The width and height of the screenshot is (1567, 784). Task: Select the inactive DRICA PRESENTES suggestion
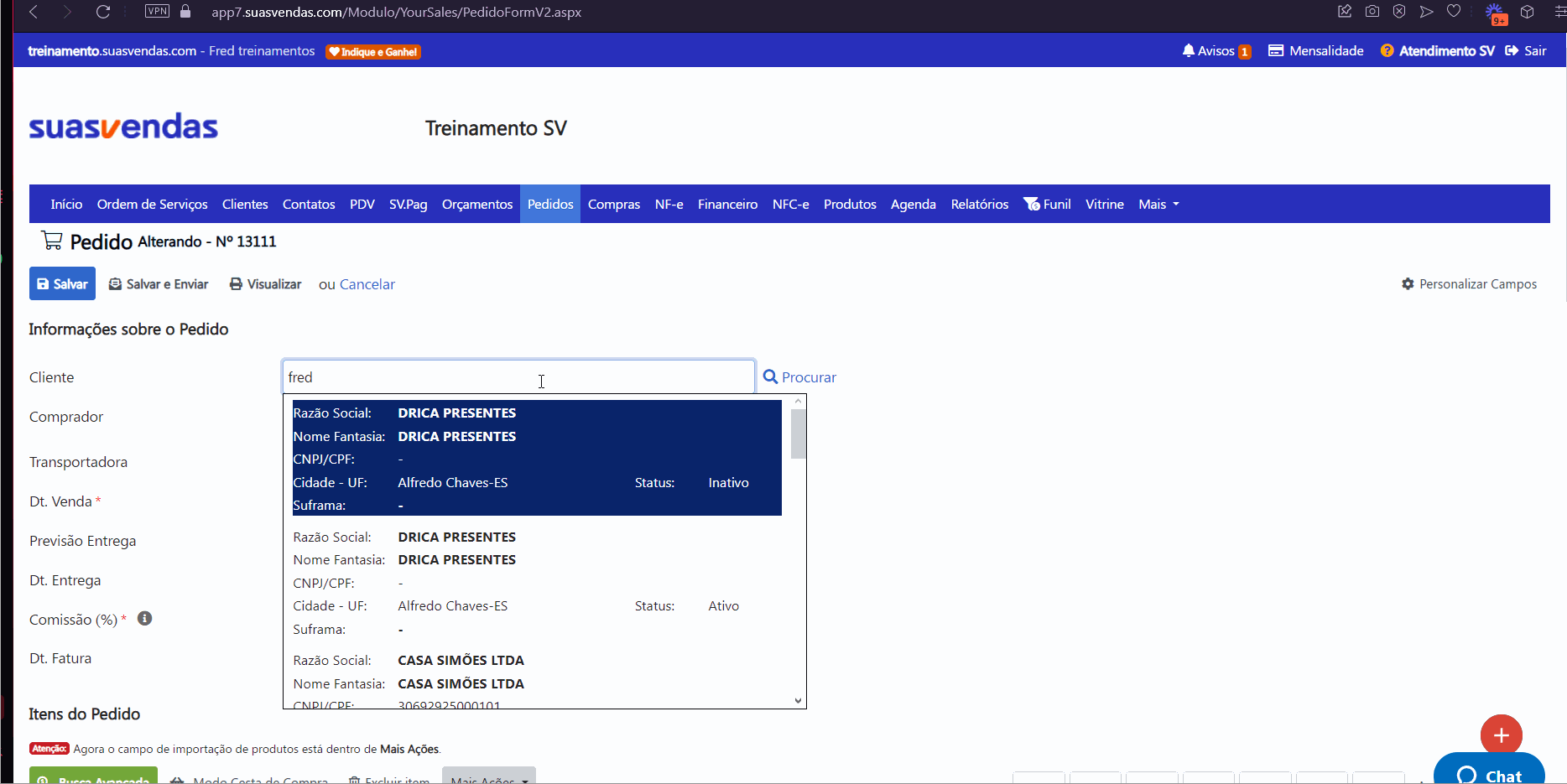[x=537, y=458]
